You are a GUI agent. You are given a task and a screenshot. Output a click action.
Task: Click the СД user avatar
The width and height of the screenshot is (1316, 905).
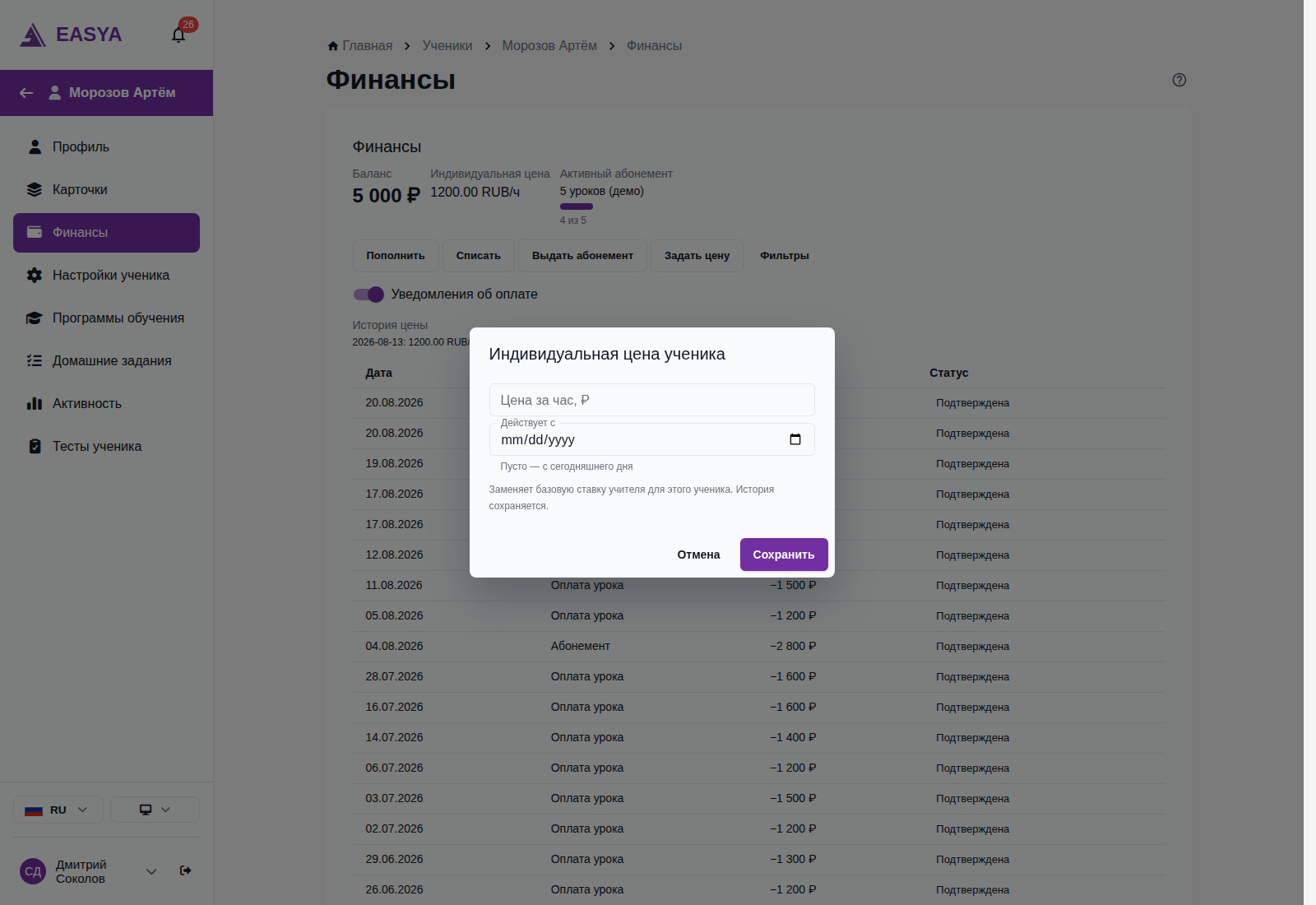(33, 871)
